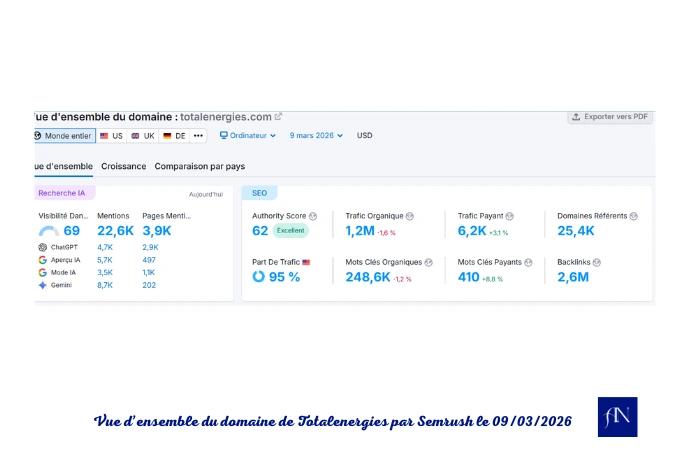Switch database to DE flag option

pos(174,136)
